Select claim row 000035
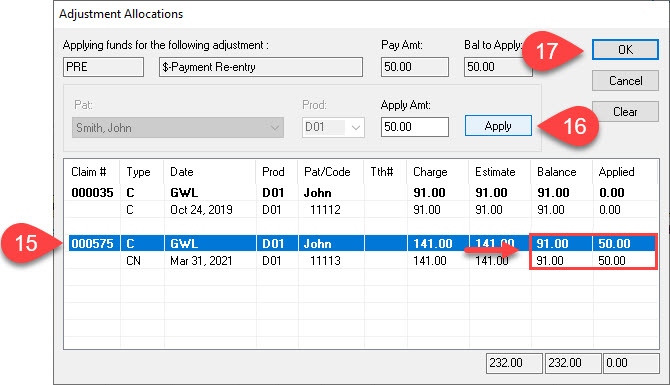This screenshot has height=385, width=670. (362, 193)
